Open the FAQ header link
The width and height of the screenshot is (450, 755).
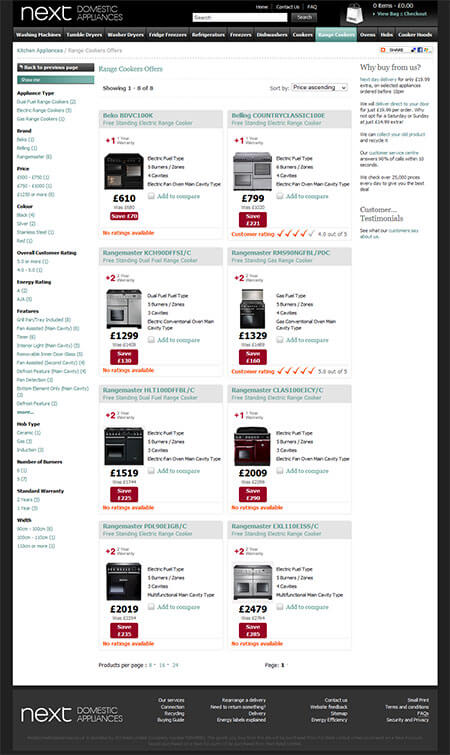[312, 7]
